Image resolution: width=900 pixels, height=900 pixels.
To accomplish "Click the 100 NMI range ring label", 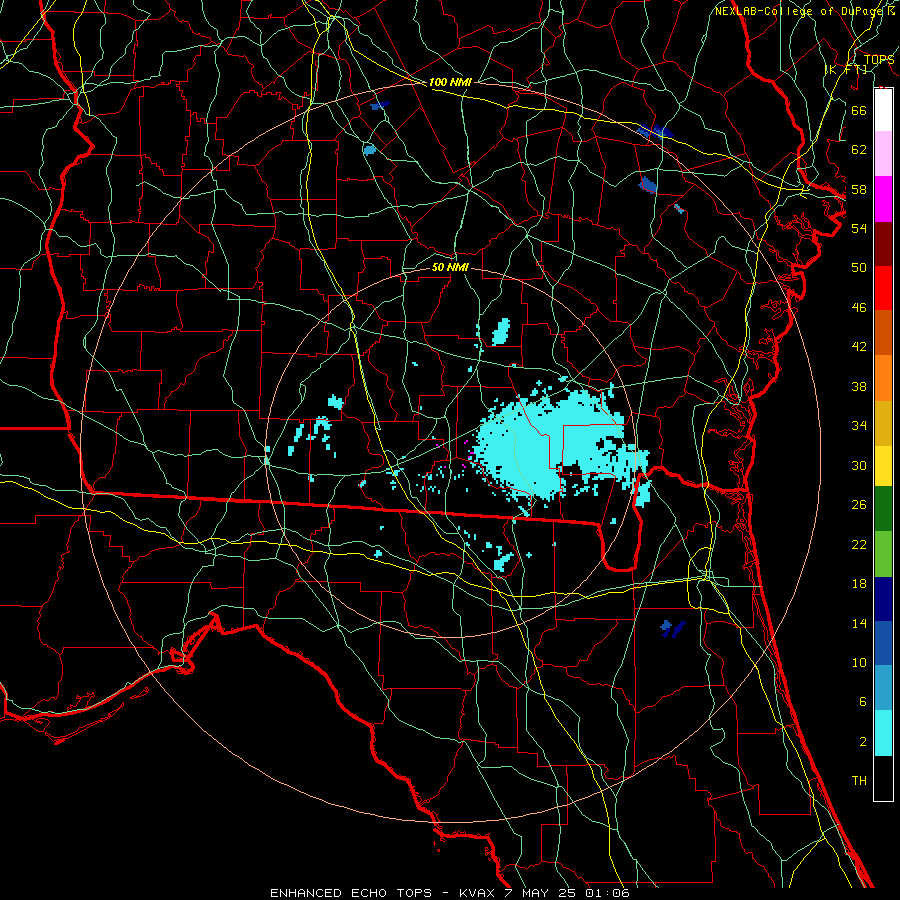I will (x=450, y=82).
